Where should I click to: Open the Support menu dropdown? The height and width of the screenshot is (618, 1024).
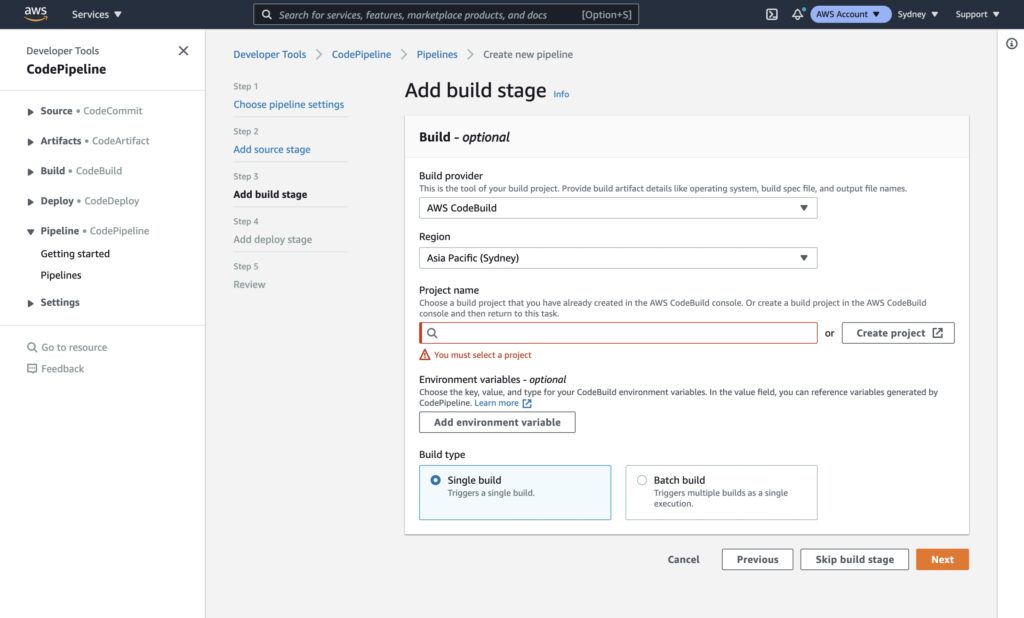977,14
